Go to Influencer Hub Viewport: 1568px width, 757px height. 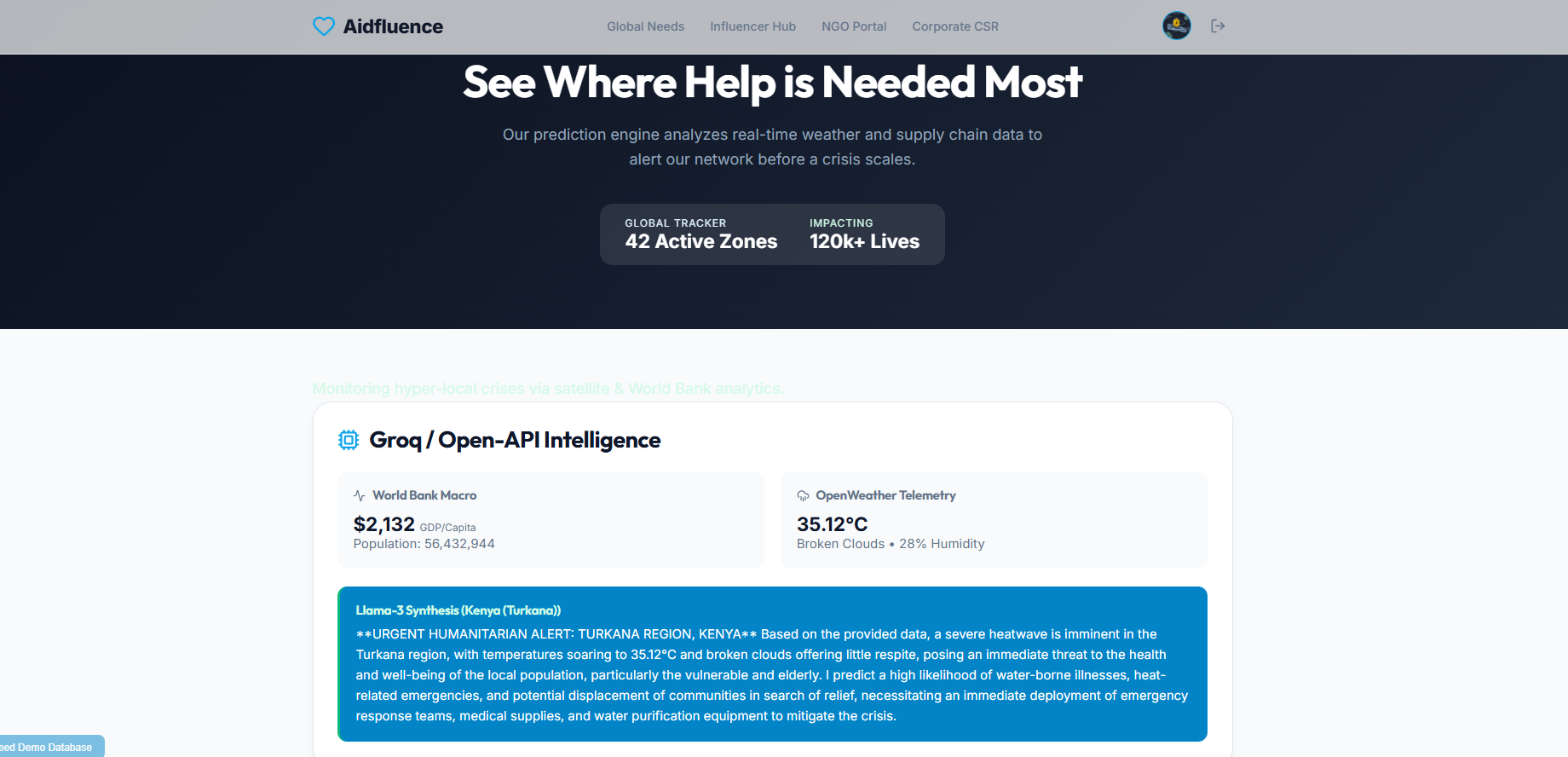(x=753, y=26)
